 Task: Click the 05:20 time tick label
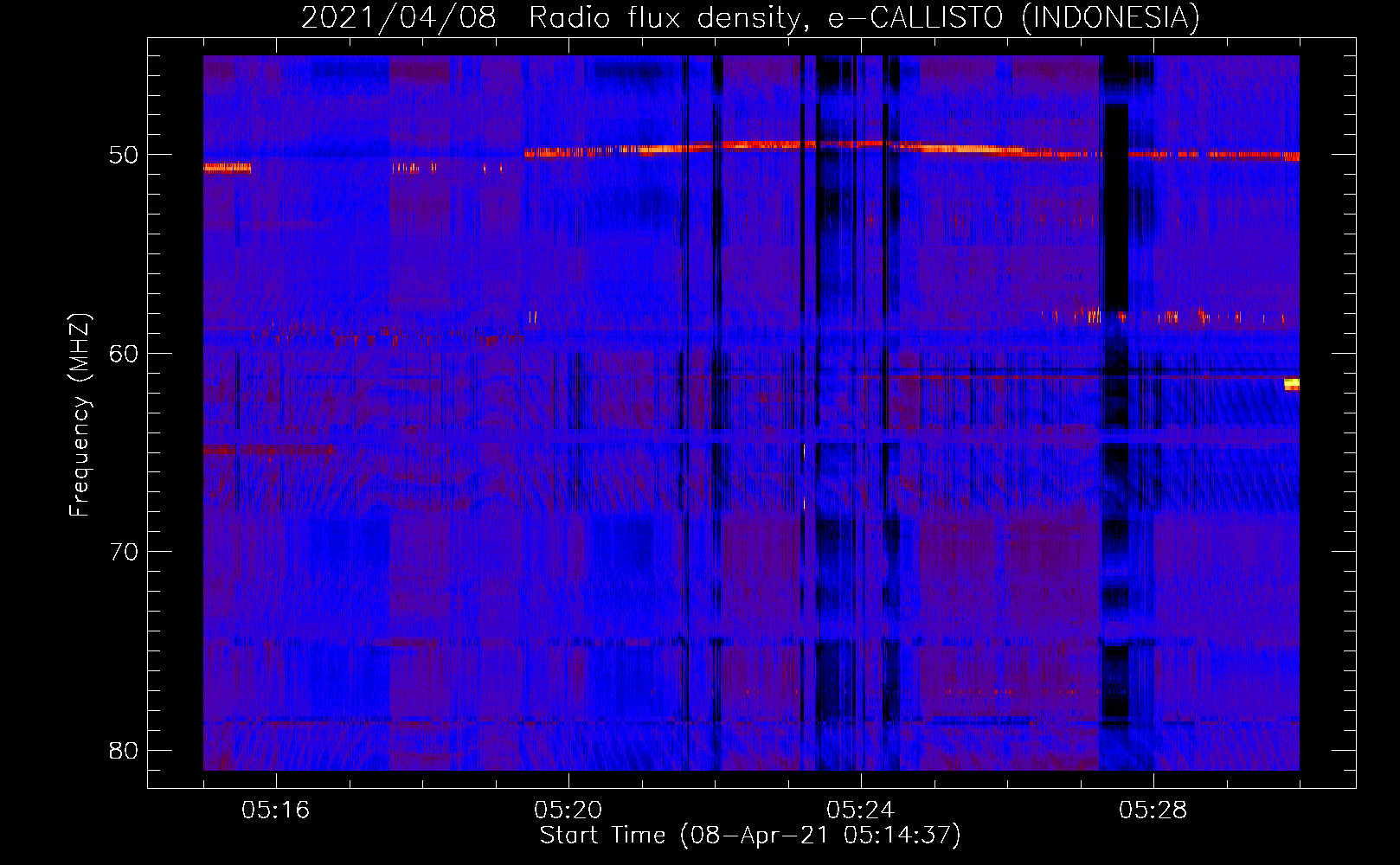tap(568, 811)
